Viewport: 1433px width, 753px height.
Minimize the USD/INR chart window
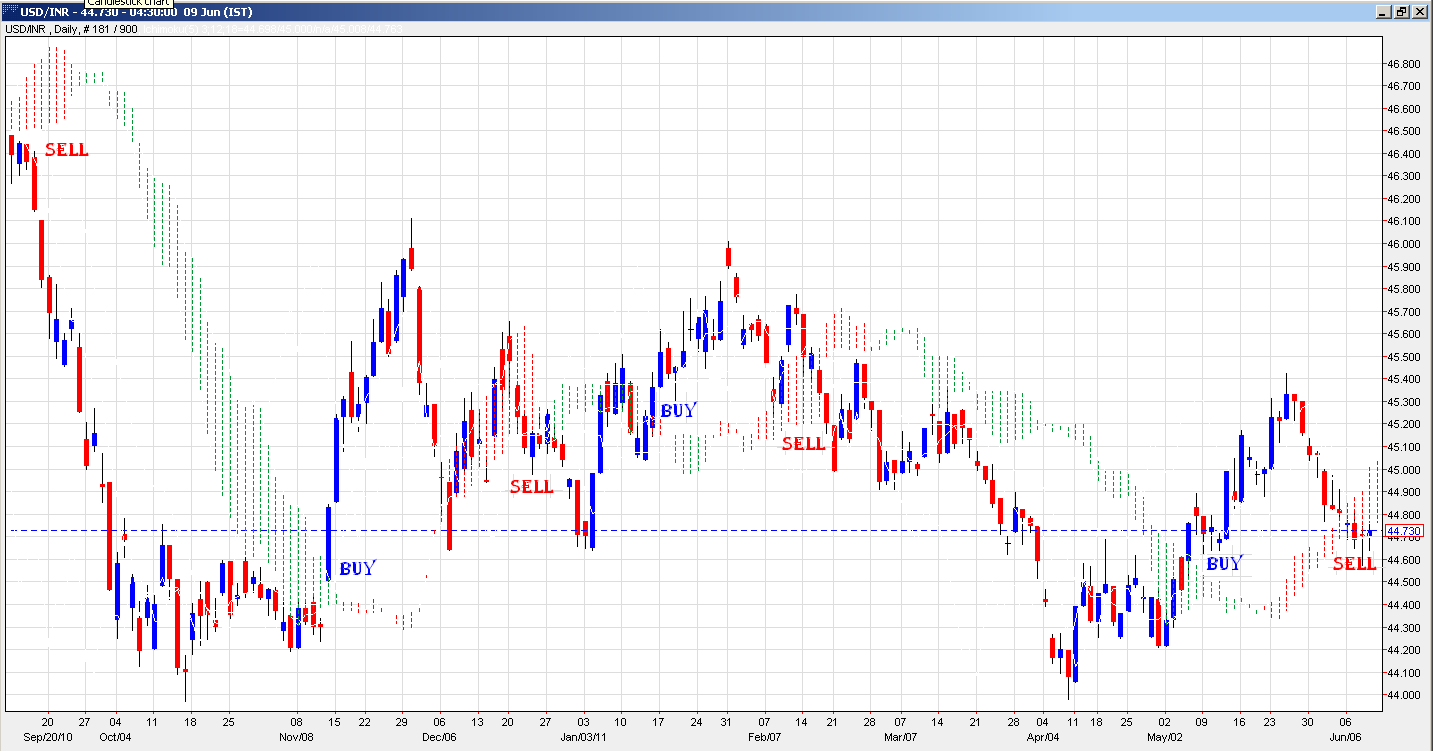(x=1384, y=12)
